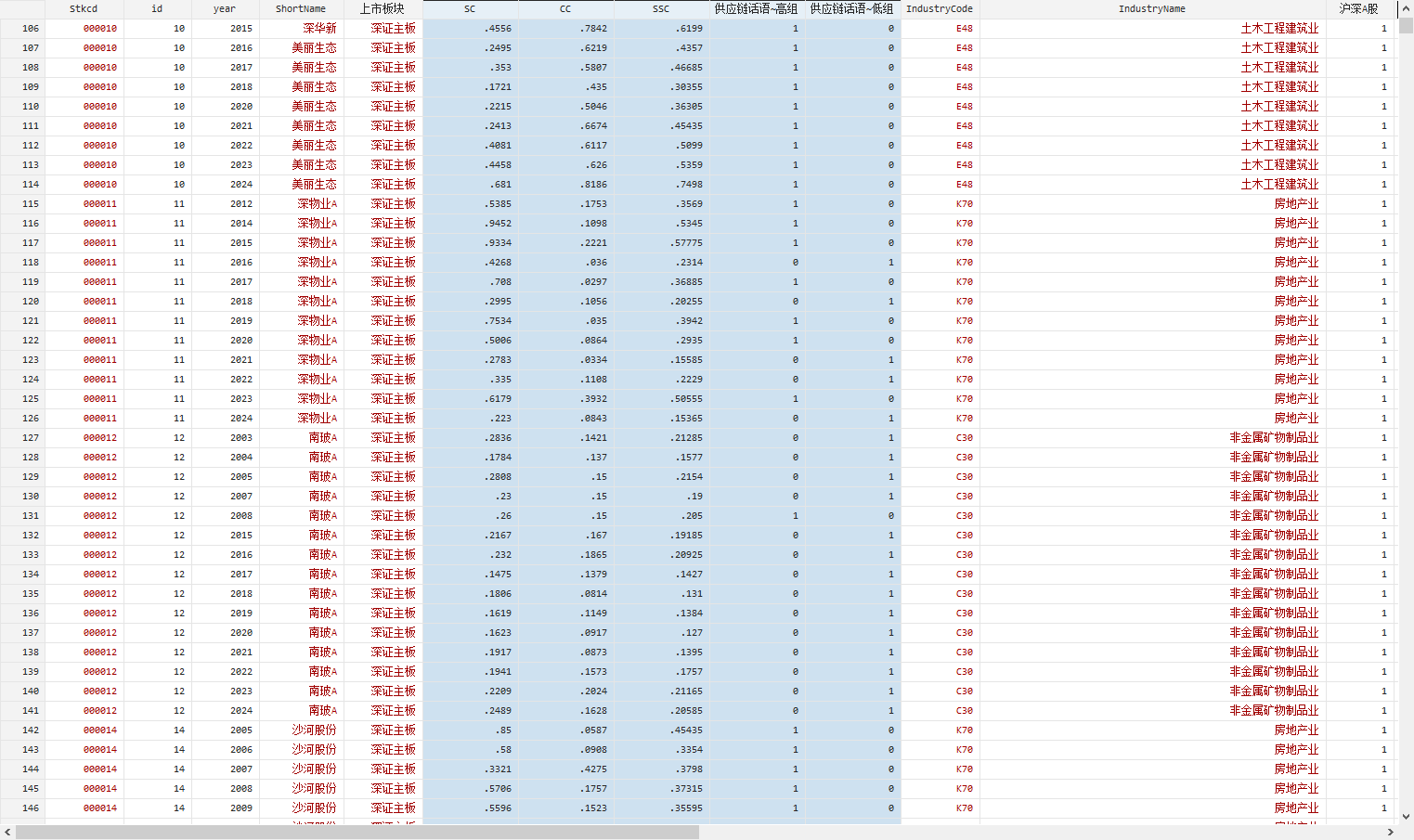Click the scroll down arrow of vertical scrollbar
The image size is (1414, 840).
[1406, 817]
